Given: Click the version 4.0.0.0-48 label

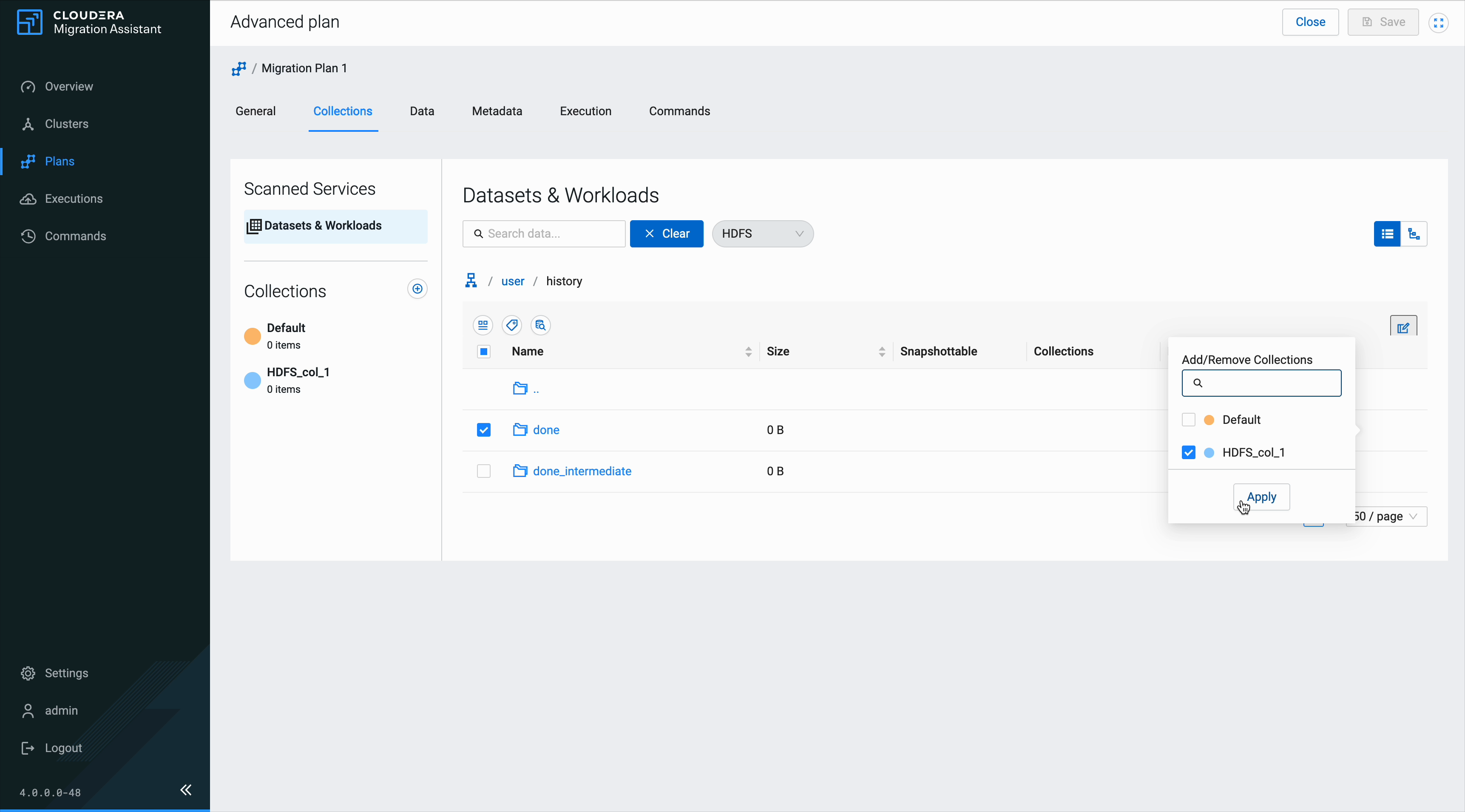Looking at the screenshot, I should point(50,793).
